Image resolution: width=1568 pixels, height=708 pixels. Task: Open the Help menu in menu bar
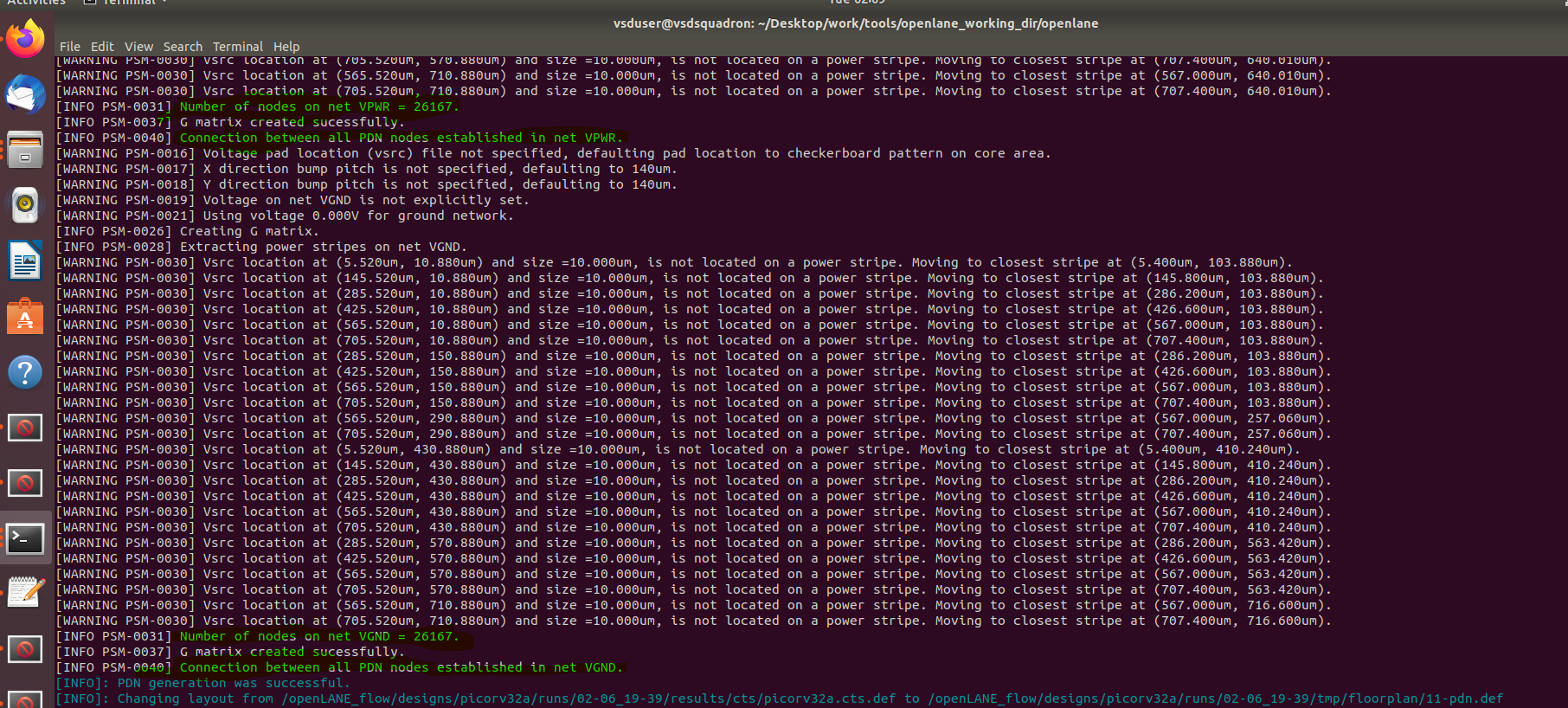coord(286,47)
